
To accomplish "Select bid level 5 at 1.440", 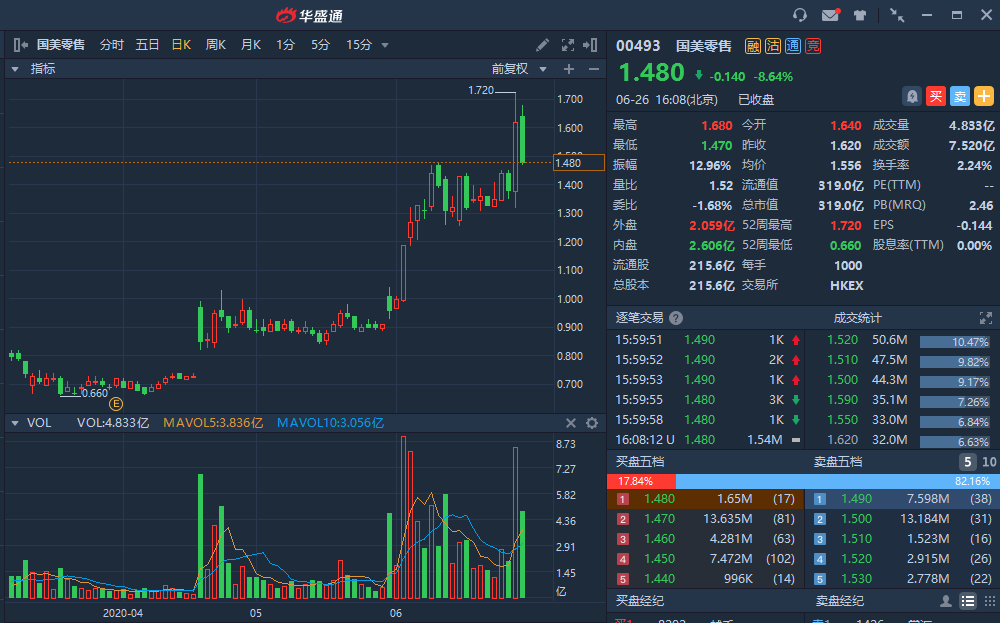I will [x=706, y=579].
